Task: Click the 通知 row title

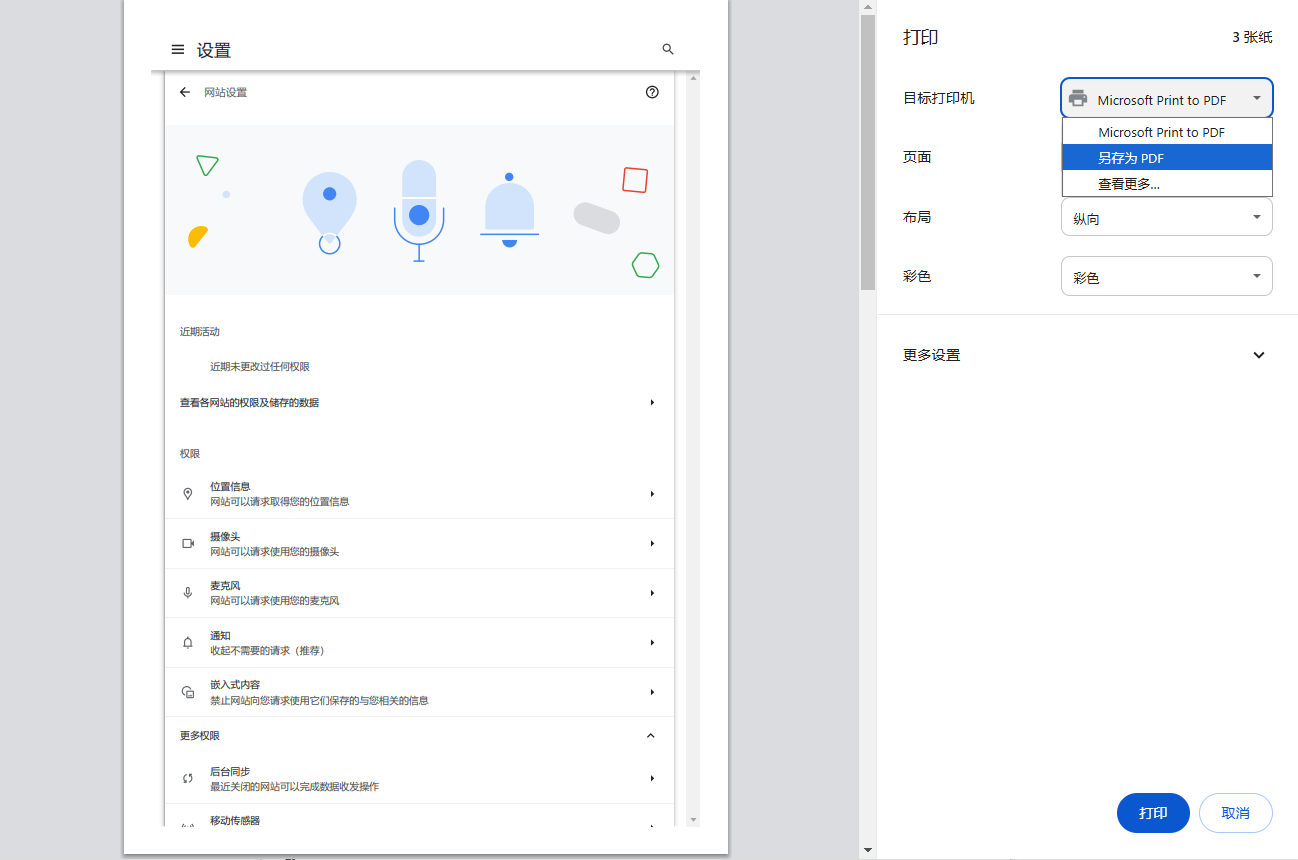Action: point(220,636)
